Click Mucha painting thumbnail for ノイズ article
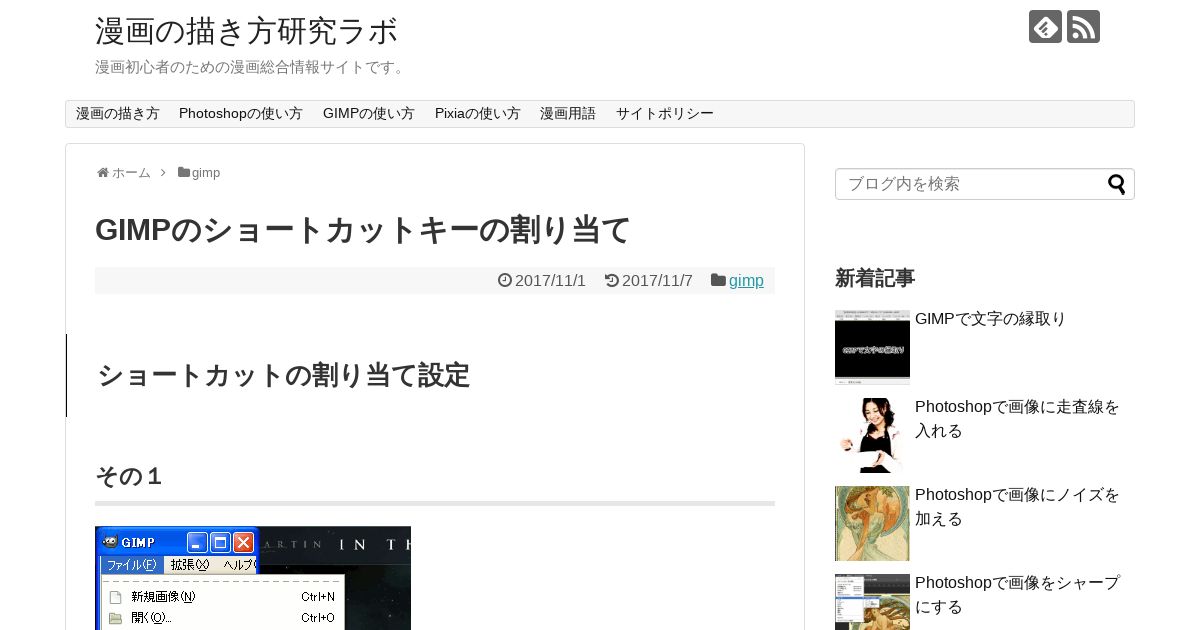The height and width of the screenshot is (630, 1200). click(x=872, y=523)
